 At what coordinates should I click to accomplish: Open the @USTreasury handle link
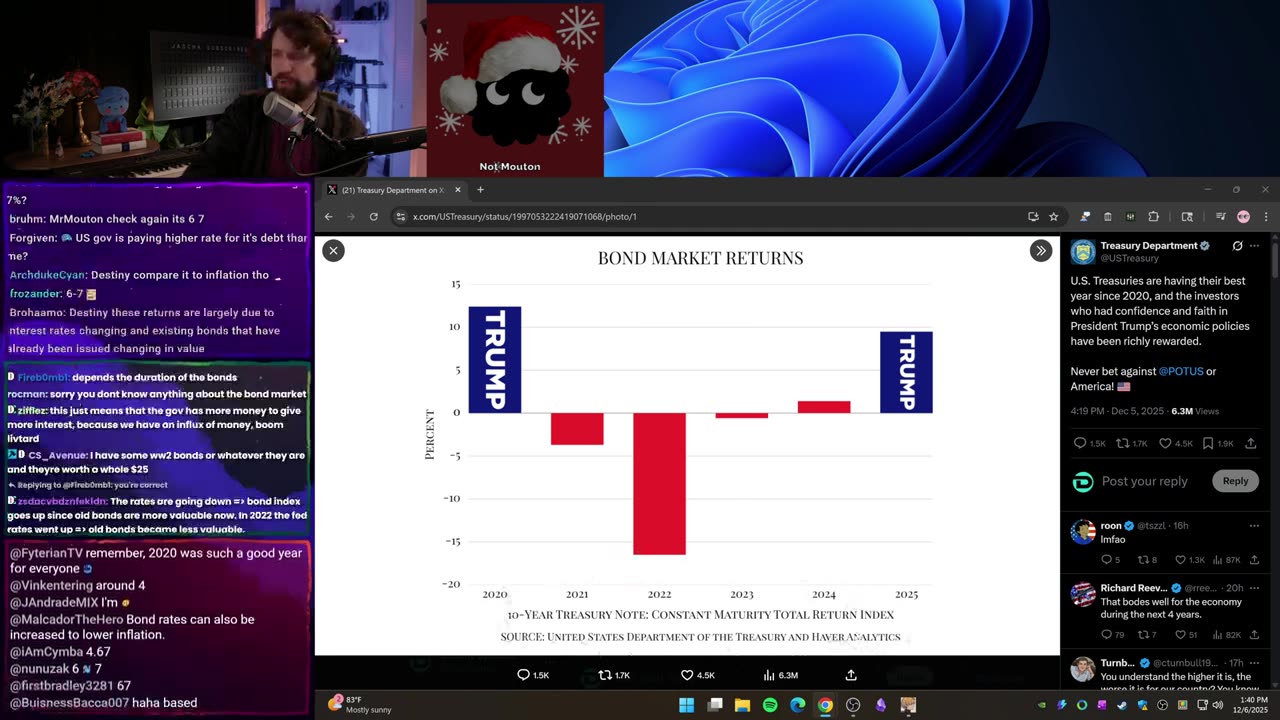[x=1130, y=258]
